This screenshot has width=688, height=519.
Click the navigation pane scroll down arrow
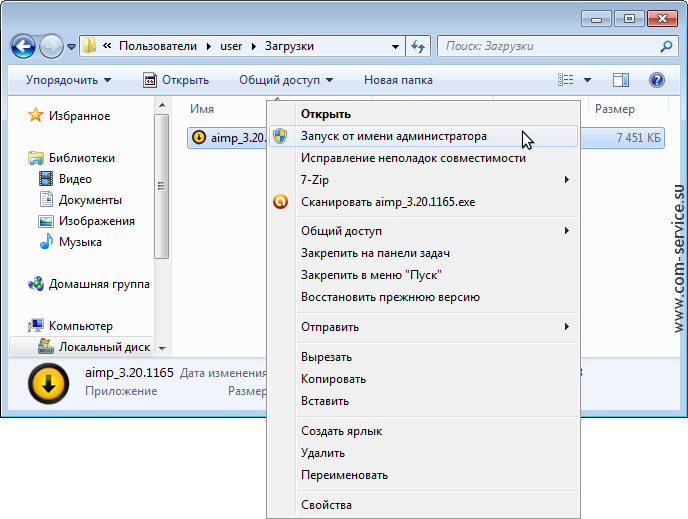point(162,348)
